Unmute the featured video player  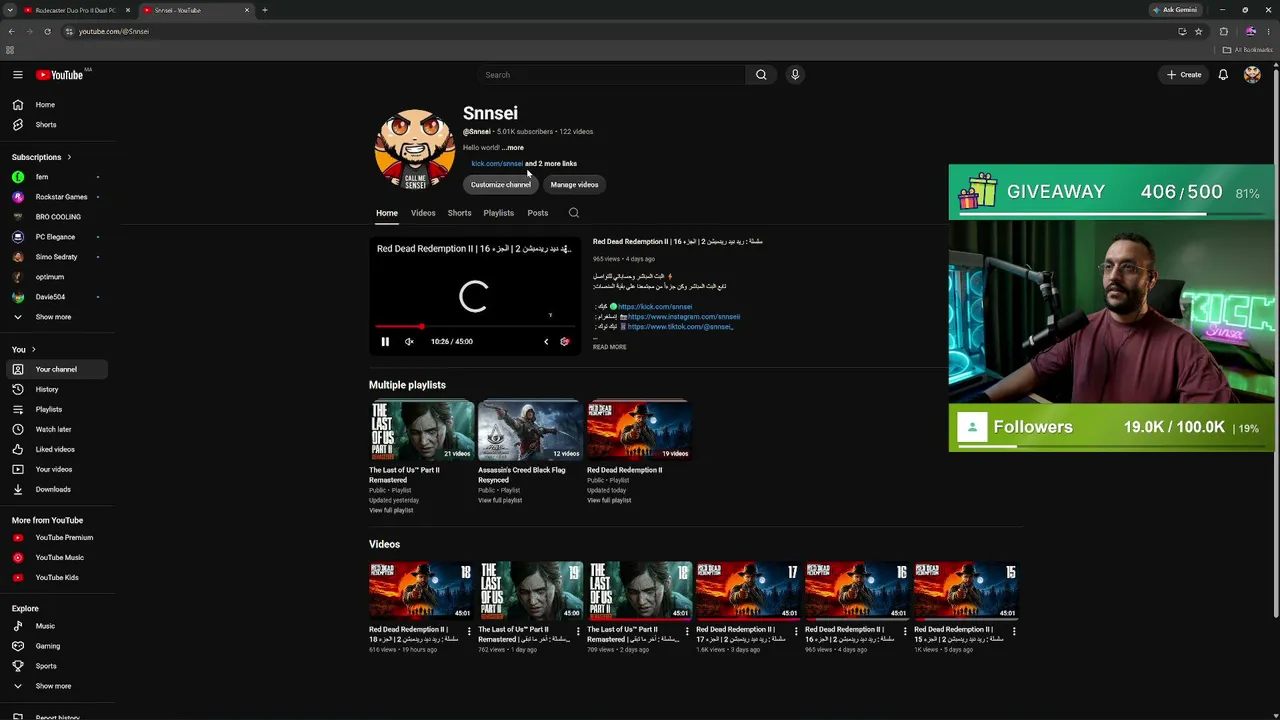(409, 342)
